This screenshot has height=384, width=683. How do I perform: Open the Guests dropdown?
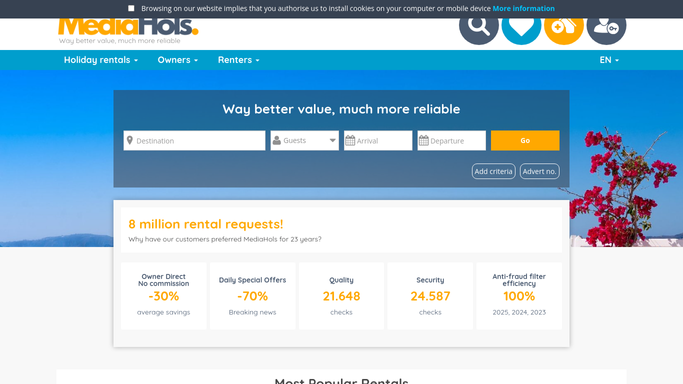(304, 141)
